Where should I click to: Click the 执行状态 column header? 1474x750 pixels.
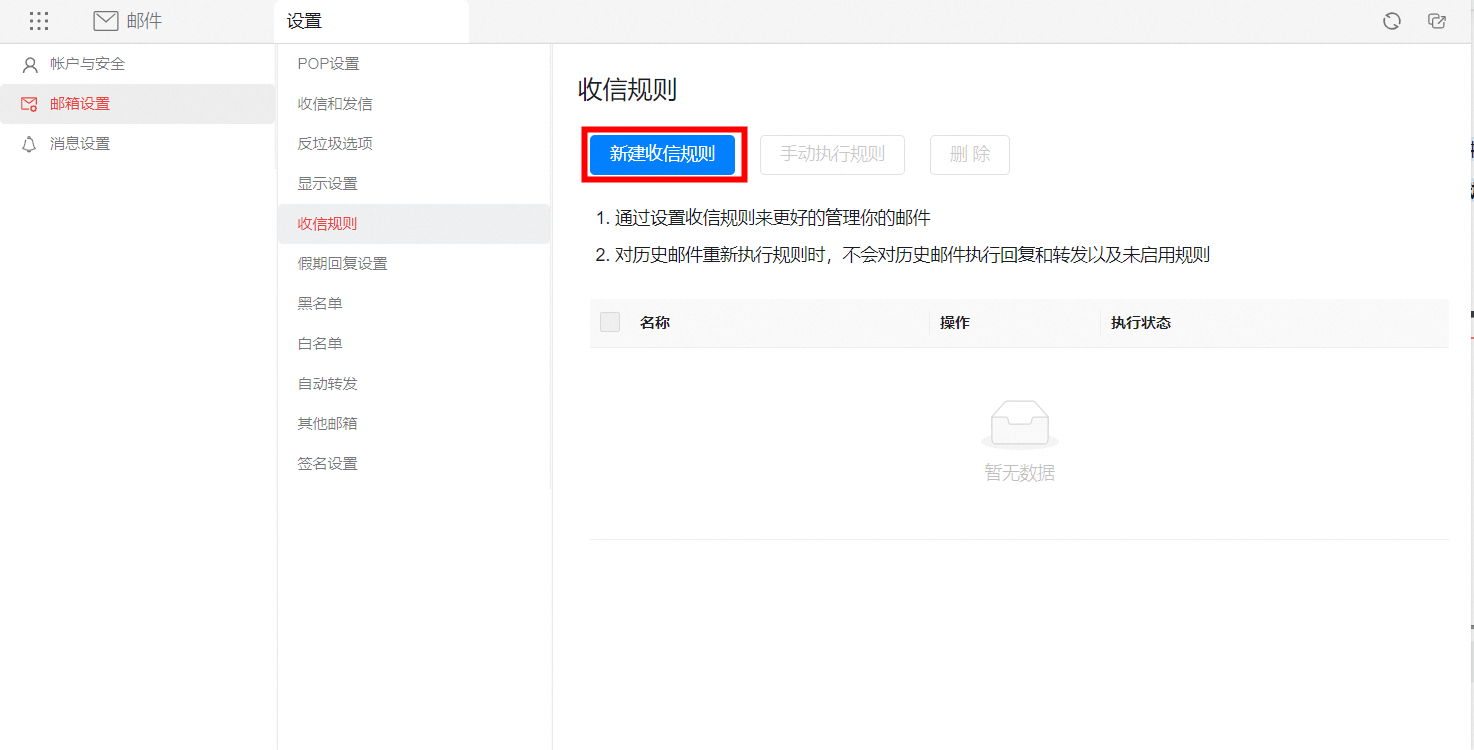click(1141, 323)
